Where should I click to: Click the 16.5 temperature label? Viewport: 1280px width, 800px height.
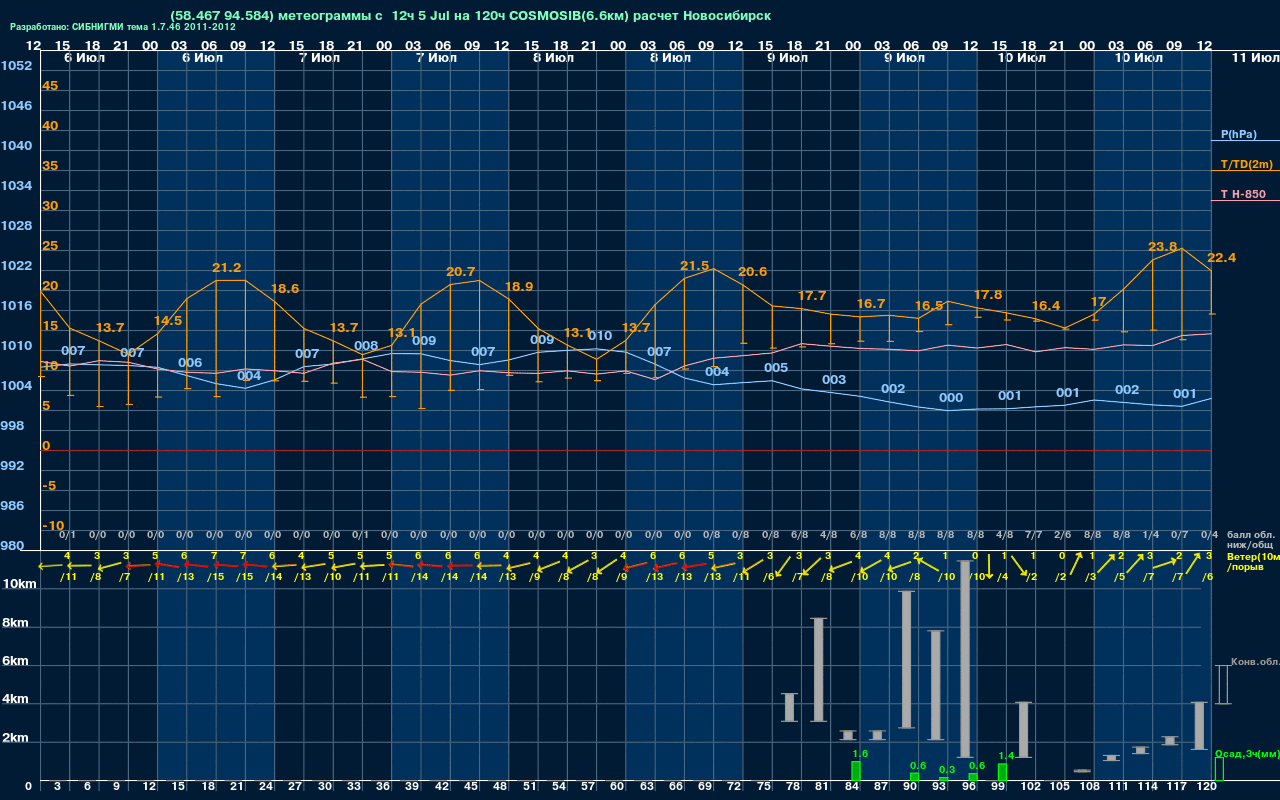(x=929, y=305)
